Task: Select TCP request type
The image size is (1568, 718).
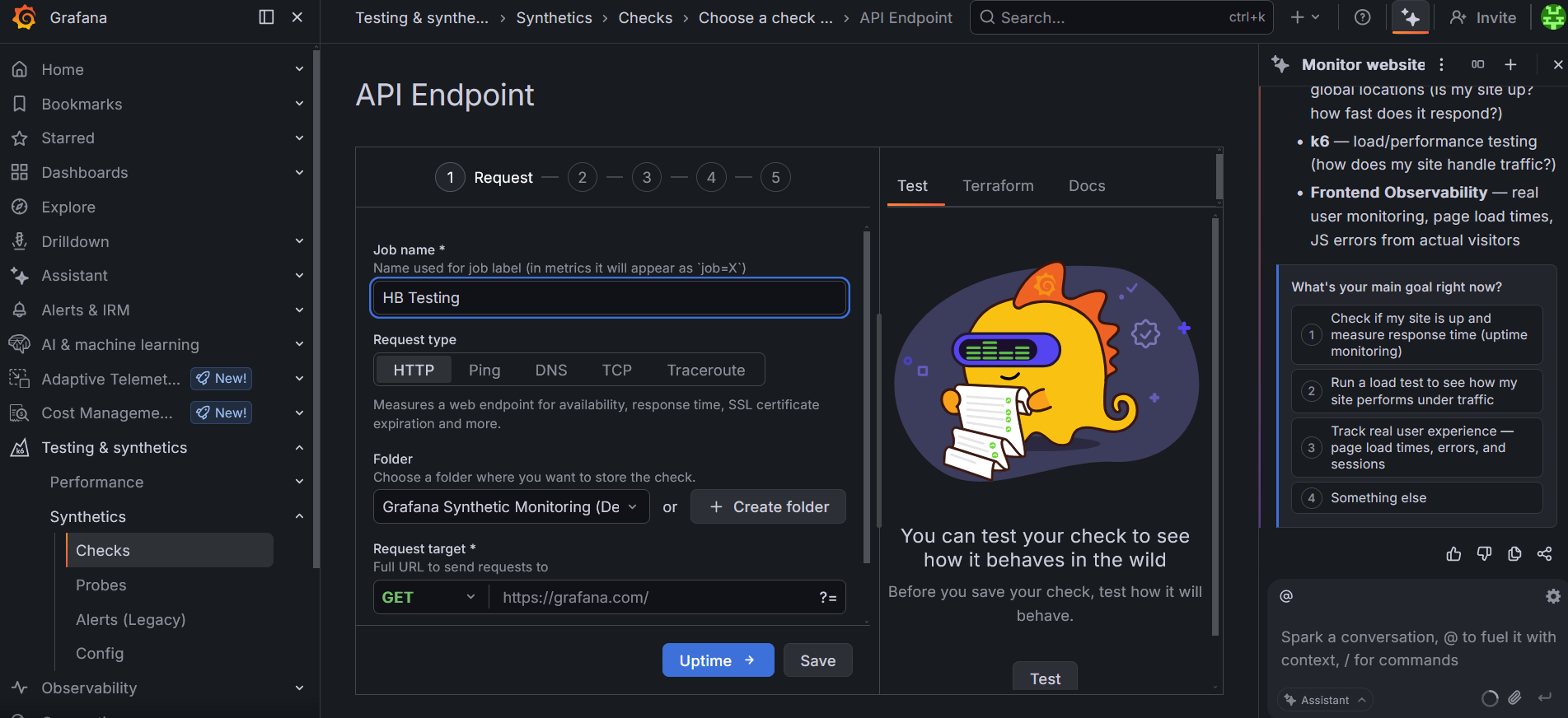Action: 616,370
